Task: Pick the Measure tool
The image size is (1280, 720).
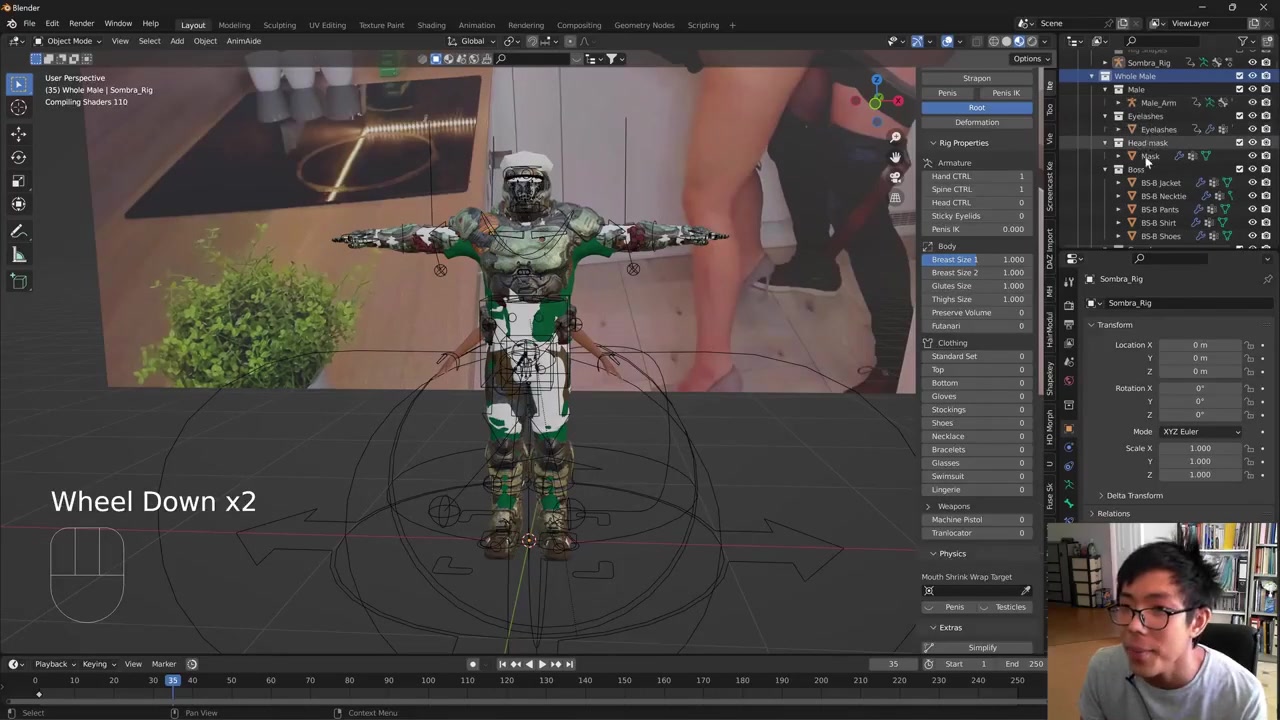Action: [x=18, y=255]
